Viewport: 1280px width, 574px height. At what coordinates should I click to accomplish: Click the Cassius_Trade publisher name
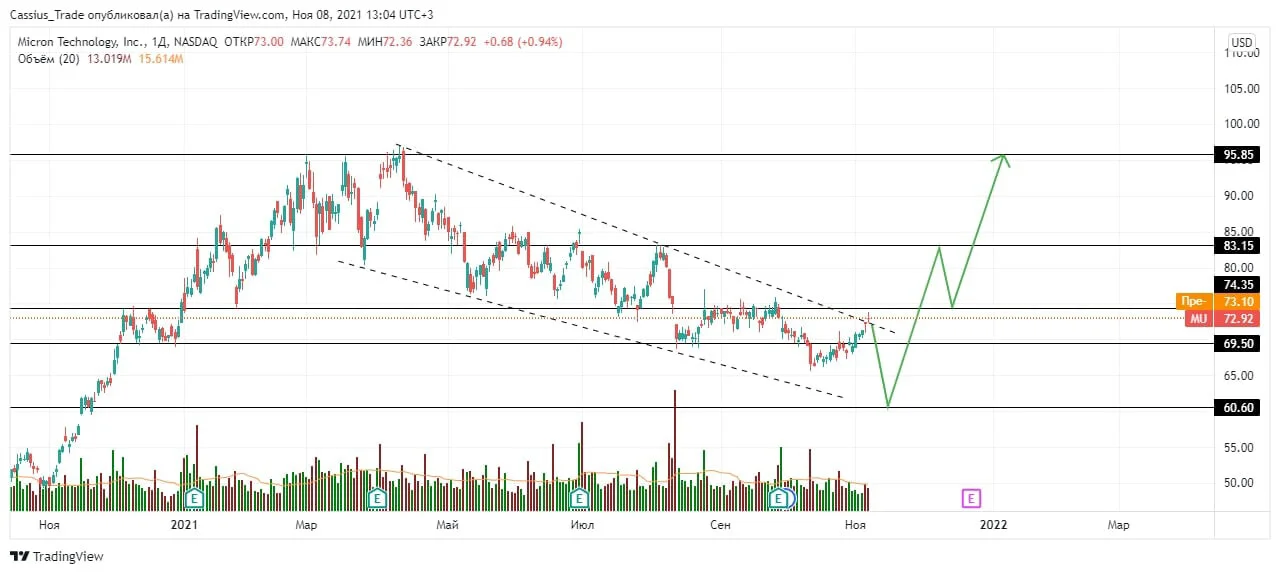point(50,15)
